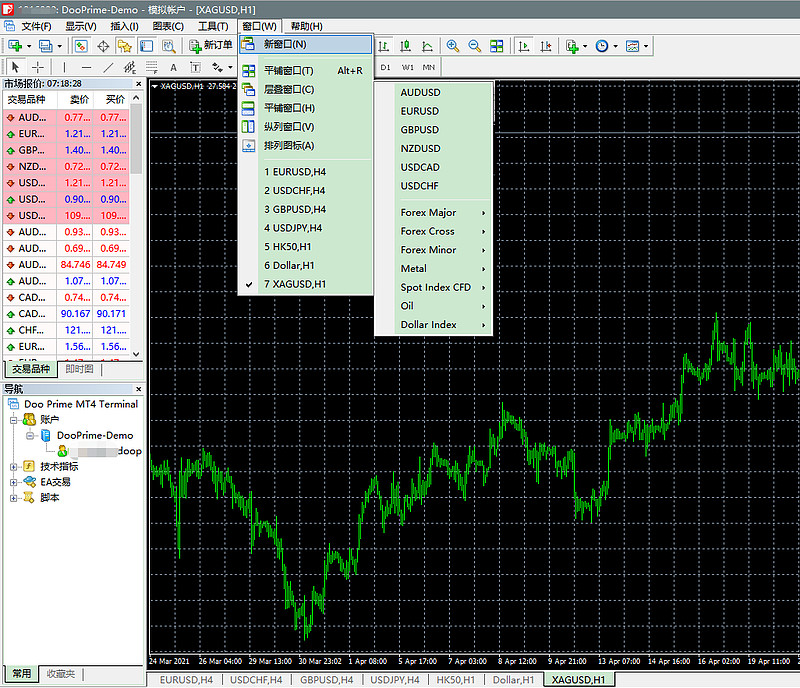Switch chart to bar chart icon
This screenshot has width=800, height=688.
coord(384,46)
